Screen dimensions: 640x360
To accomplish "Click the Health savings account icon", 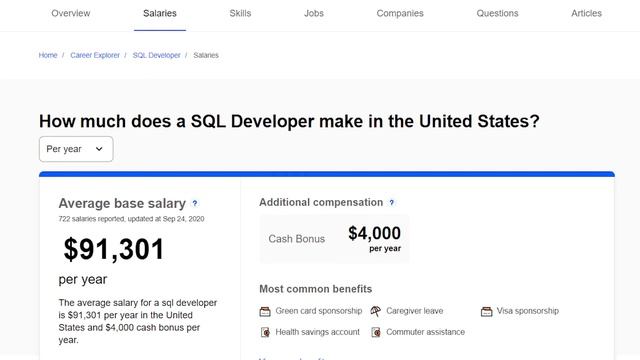I will [x=265, y=332].
